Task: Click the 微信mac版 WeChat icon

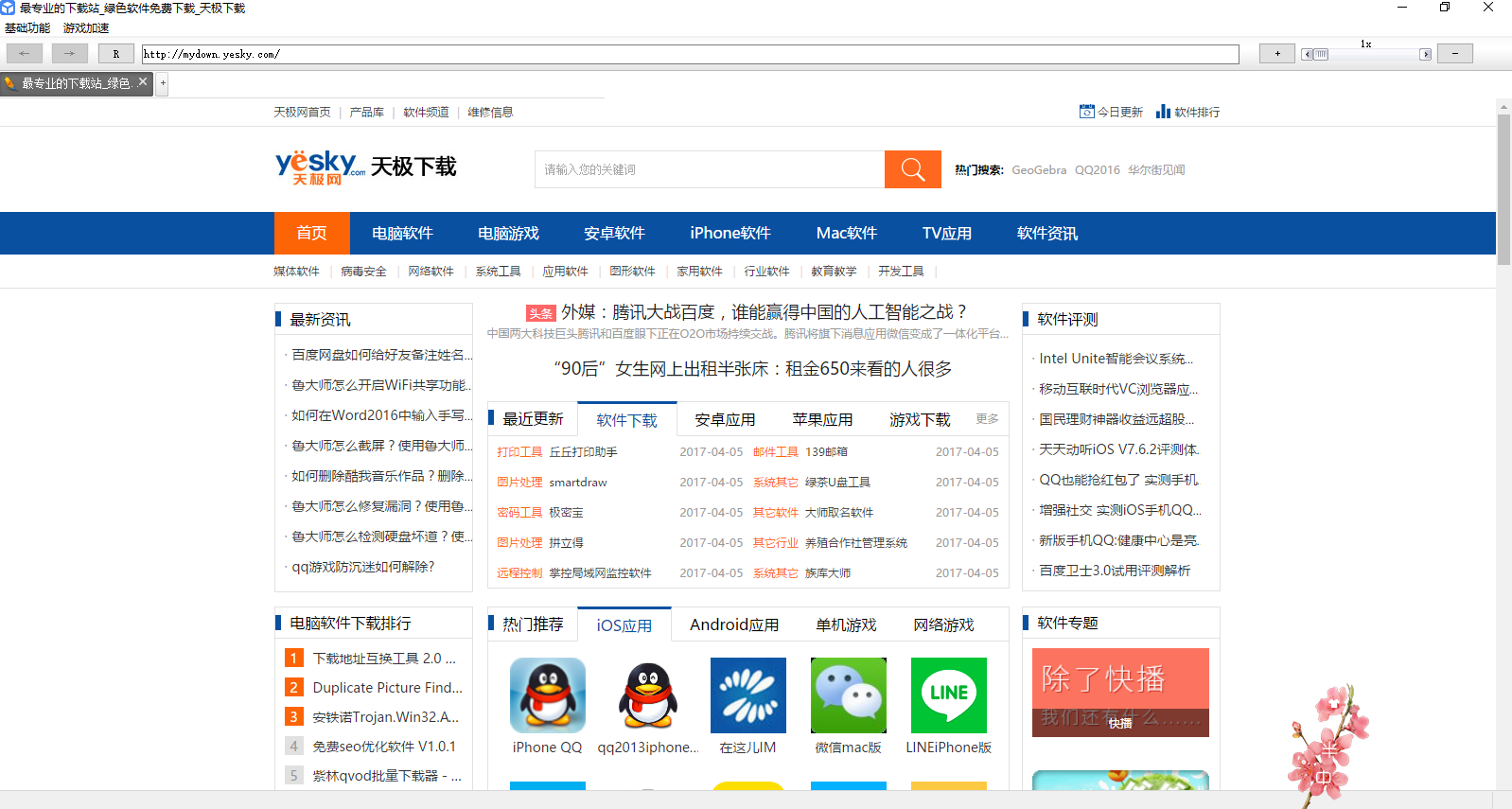Action: point(848,695)
